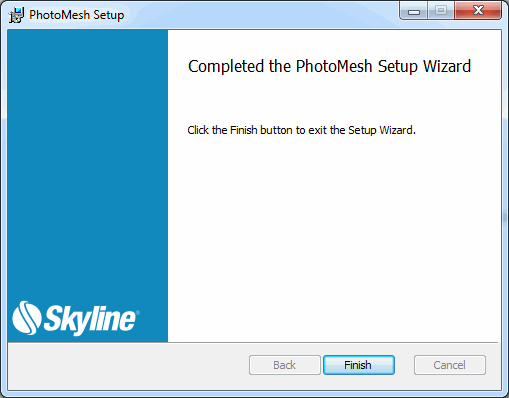Image resolution: width=509 pixels, height=398 pixels.
Task: Click the installer icon in the title bar
Action: tap(16, 15)
